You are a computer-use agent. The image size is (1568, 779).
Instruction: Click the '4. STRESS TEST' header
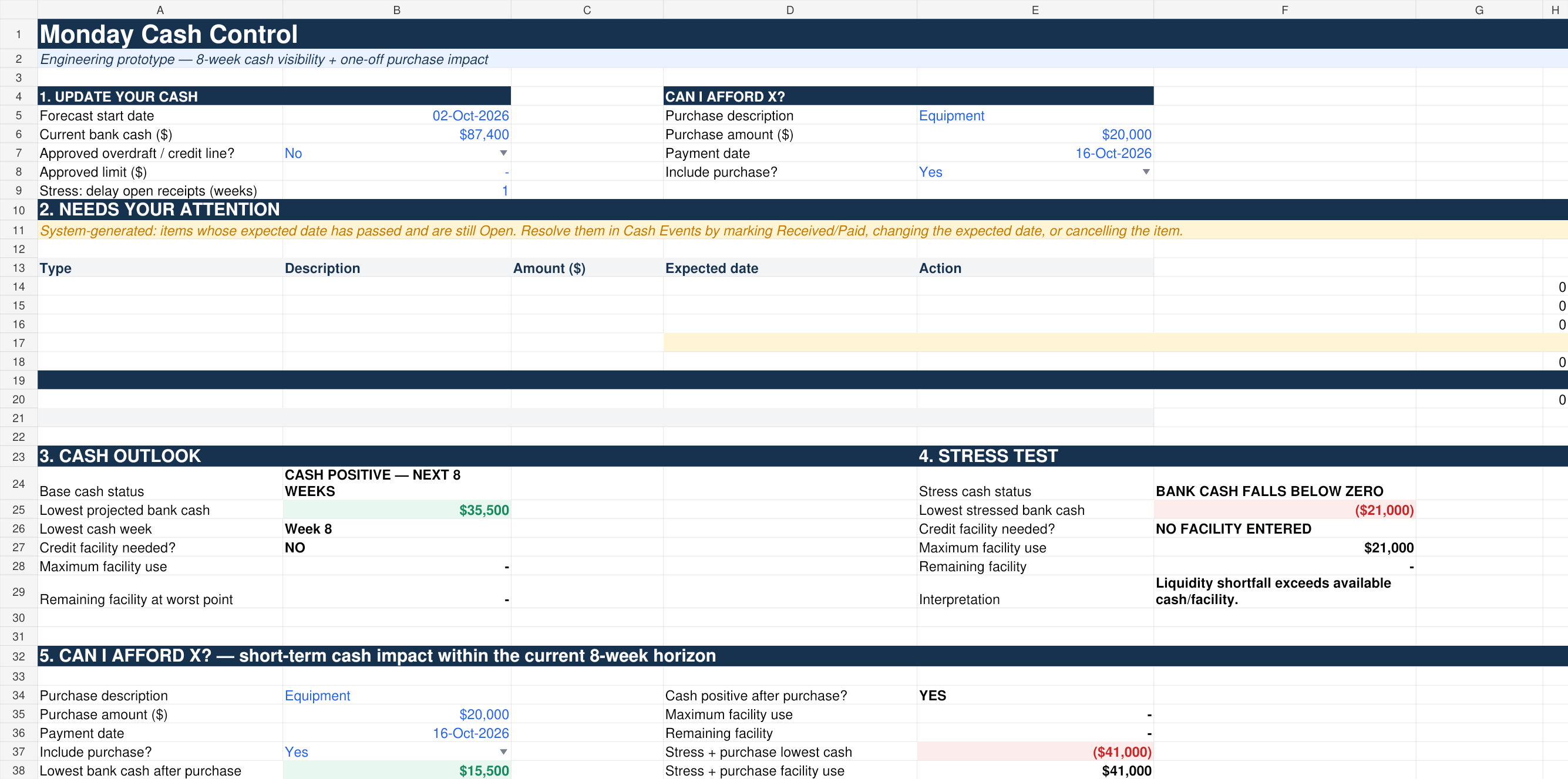click(x=988, y=456)
